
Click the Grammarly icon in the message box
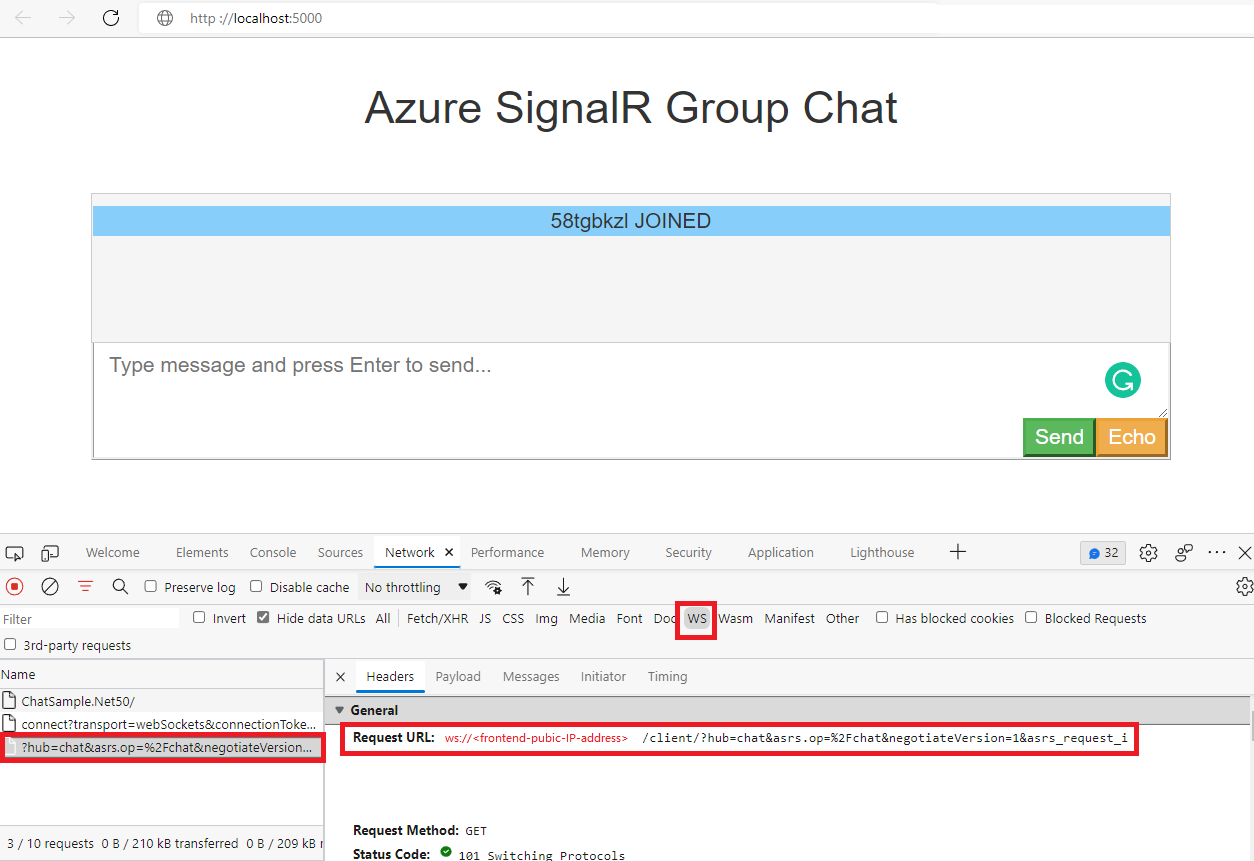point(1122,380)
